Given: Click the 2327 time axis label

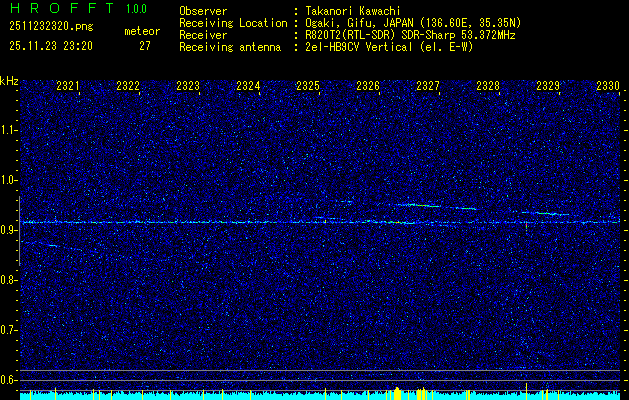Looking at the screenshot, I should (428, 86).
